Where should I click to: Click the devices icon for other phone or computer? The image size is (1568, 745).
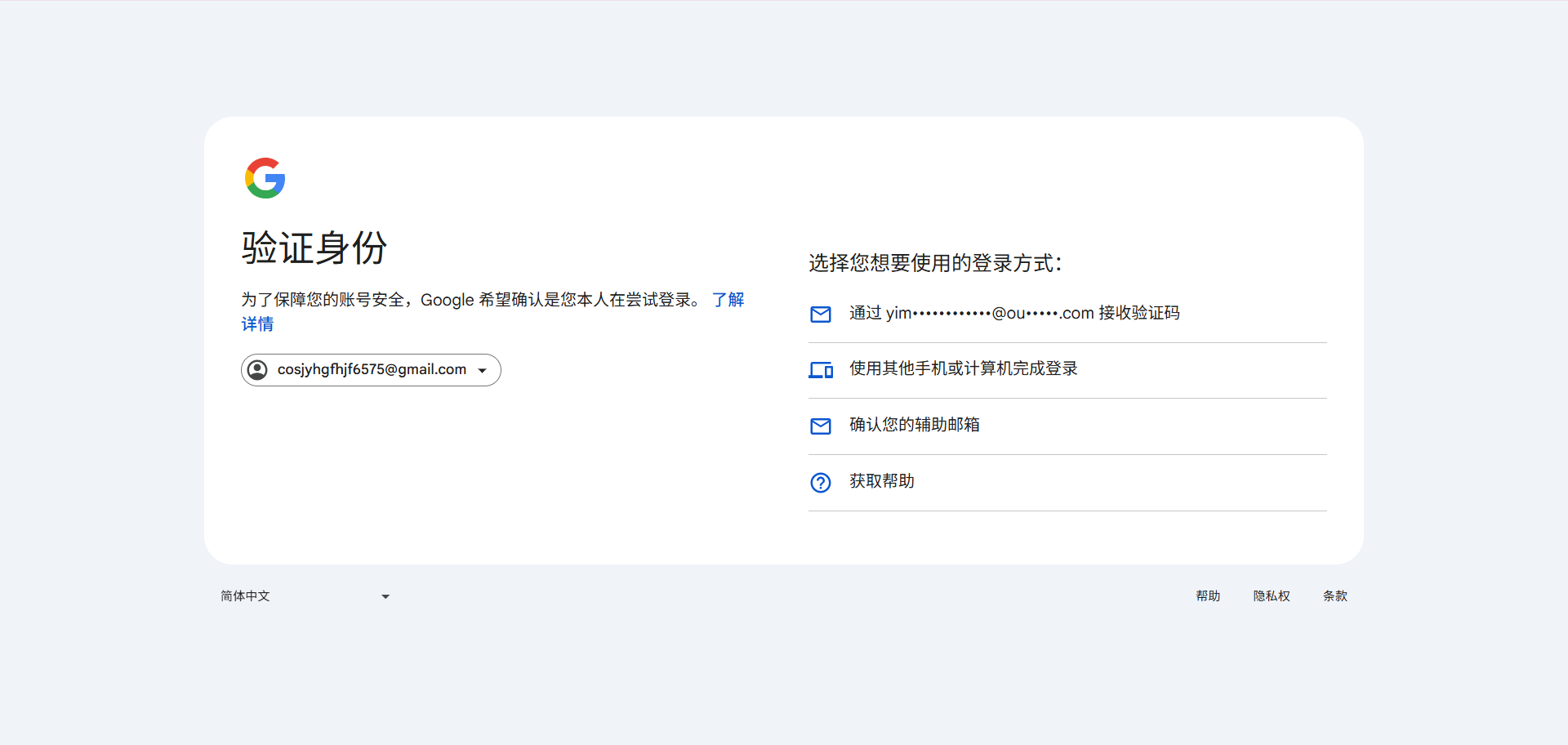pyautogui.click(x=820, y=370)
